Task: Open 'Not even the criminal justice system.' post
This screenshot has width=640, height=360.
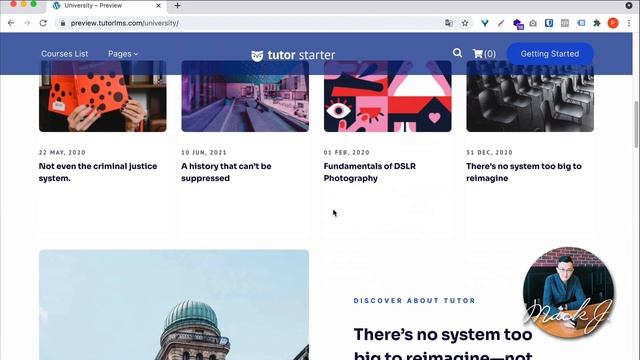Action: click(x=98, y=172)
